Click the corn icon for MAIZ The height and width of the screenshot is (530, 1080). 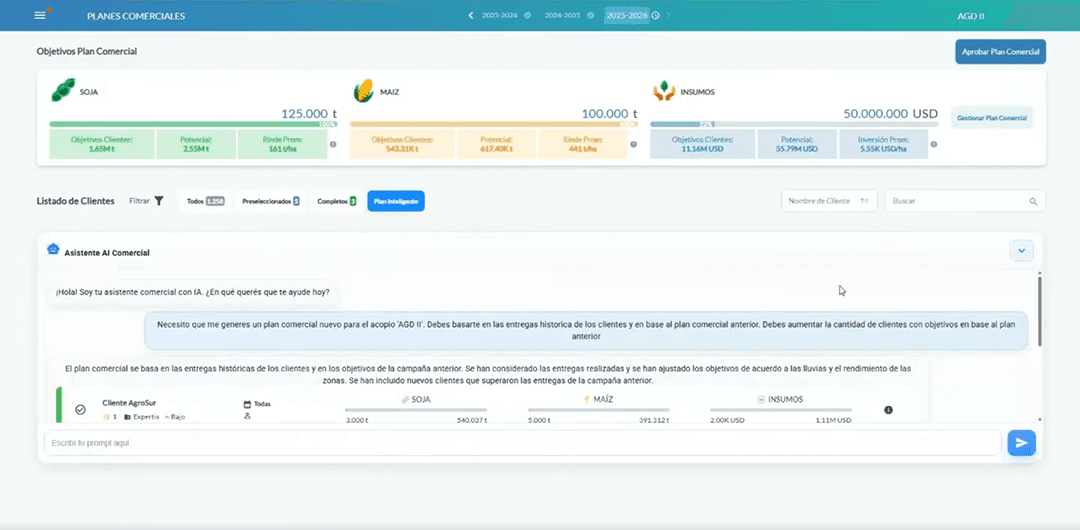(x=364, y=90)
